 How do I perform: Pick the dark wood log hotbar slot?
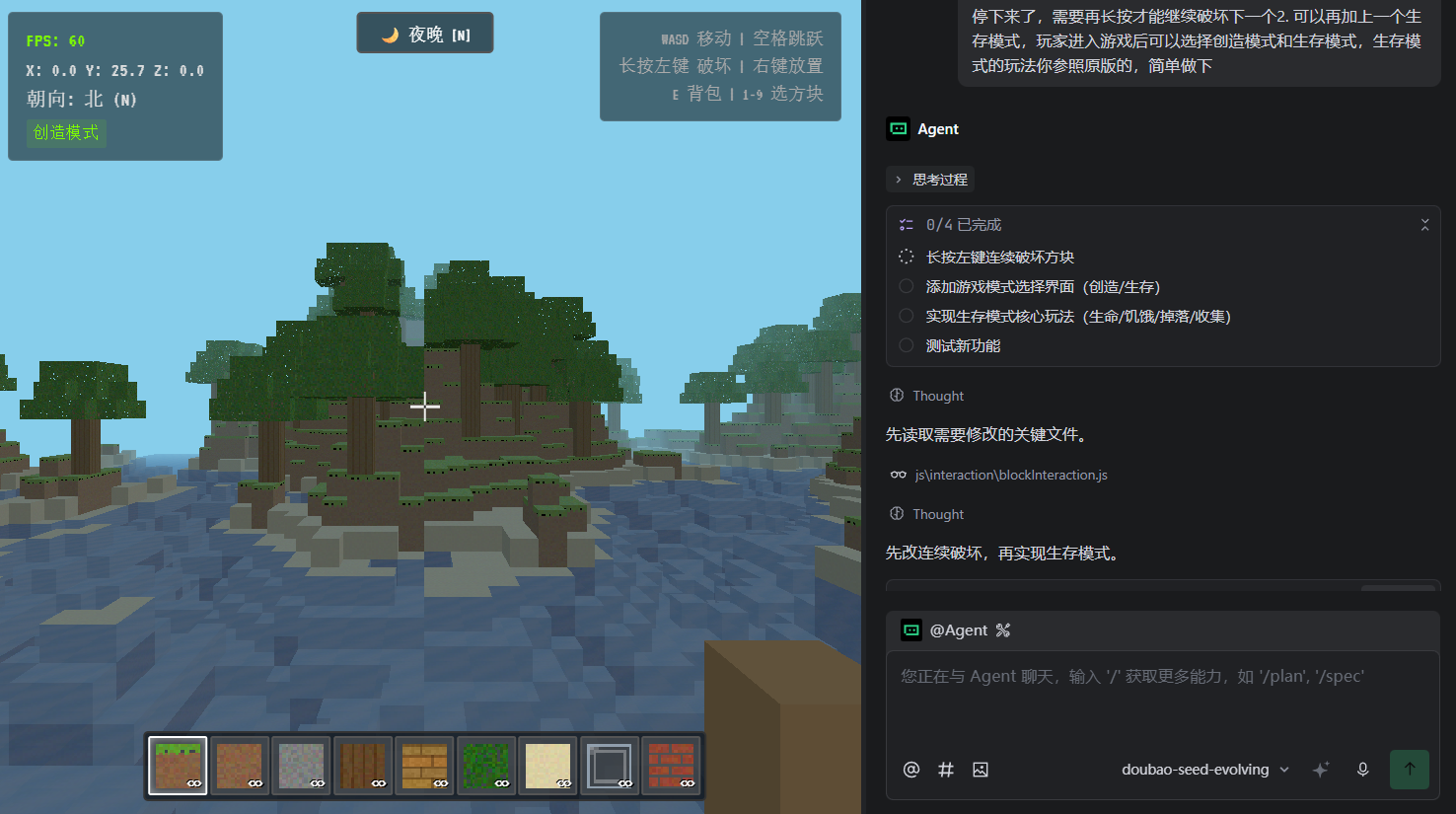click(x=363, y=766)
